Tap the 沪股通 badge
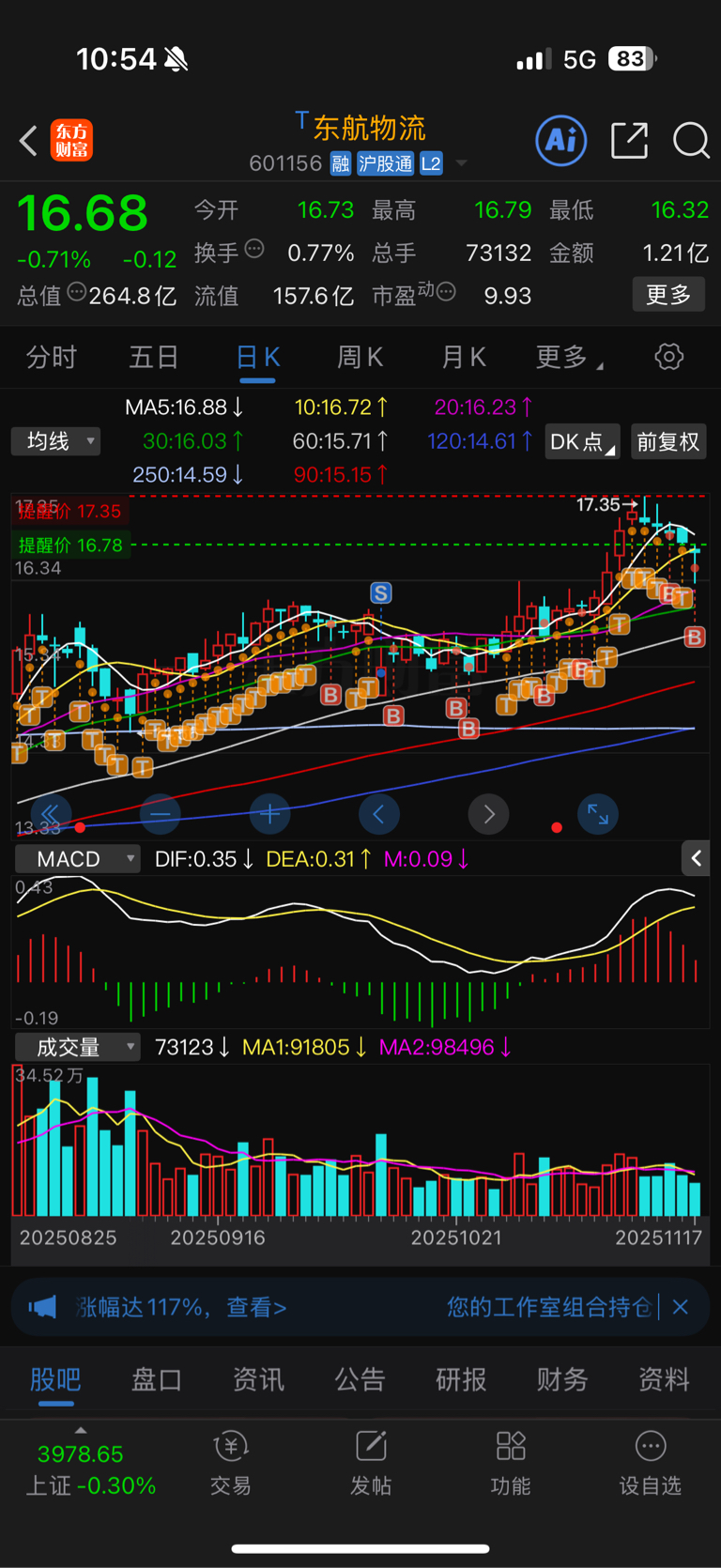 (x=385, y=164)
